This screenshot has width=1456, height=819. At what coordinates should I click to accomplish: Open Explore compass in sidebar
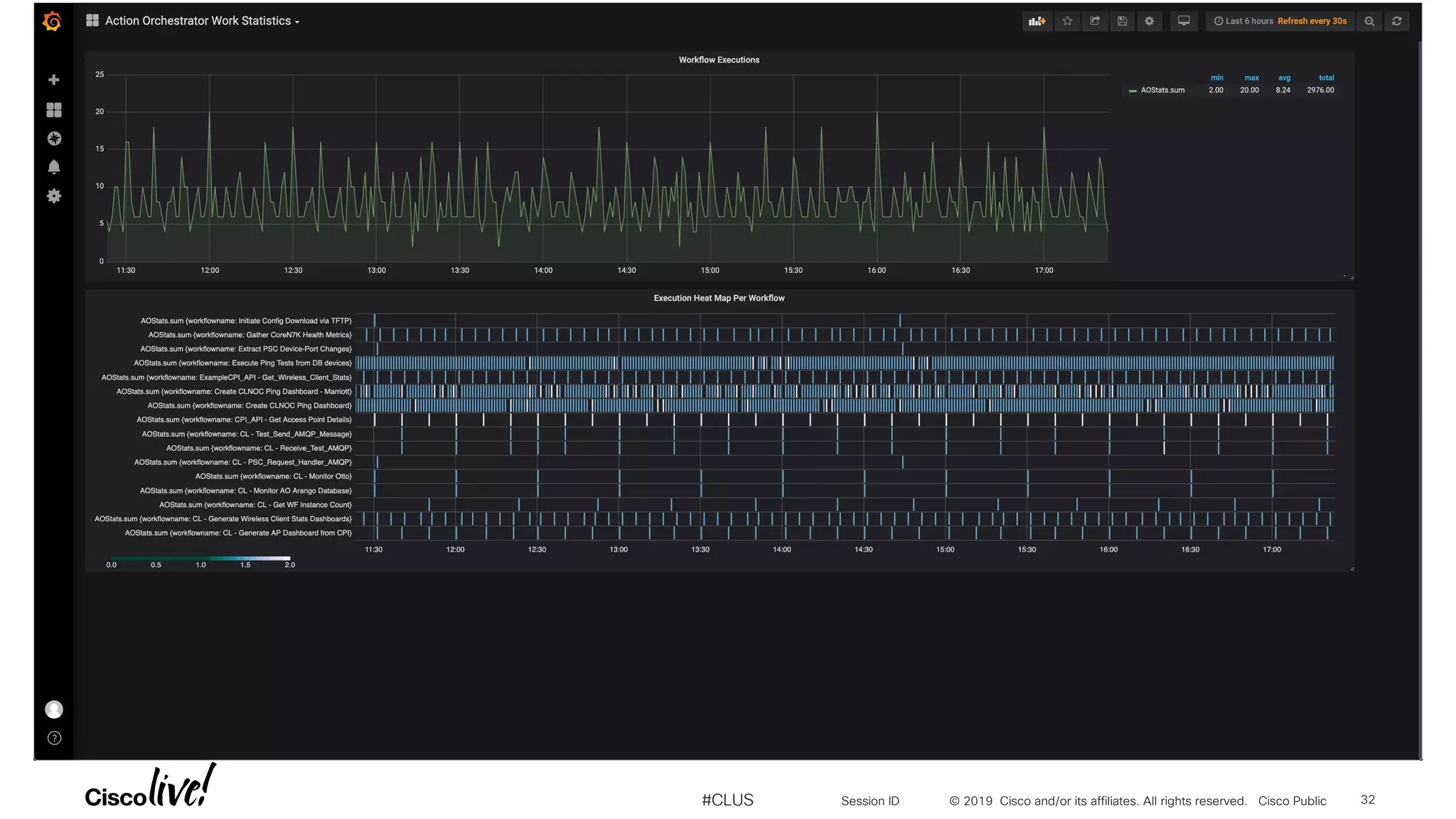coord(54,139)
